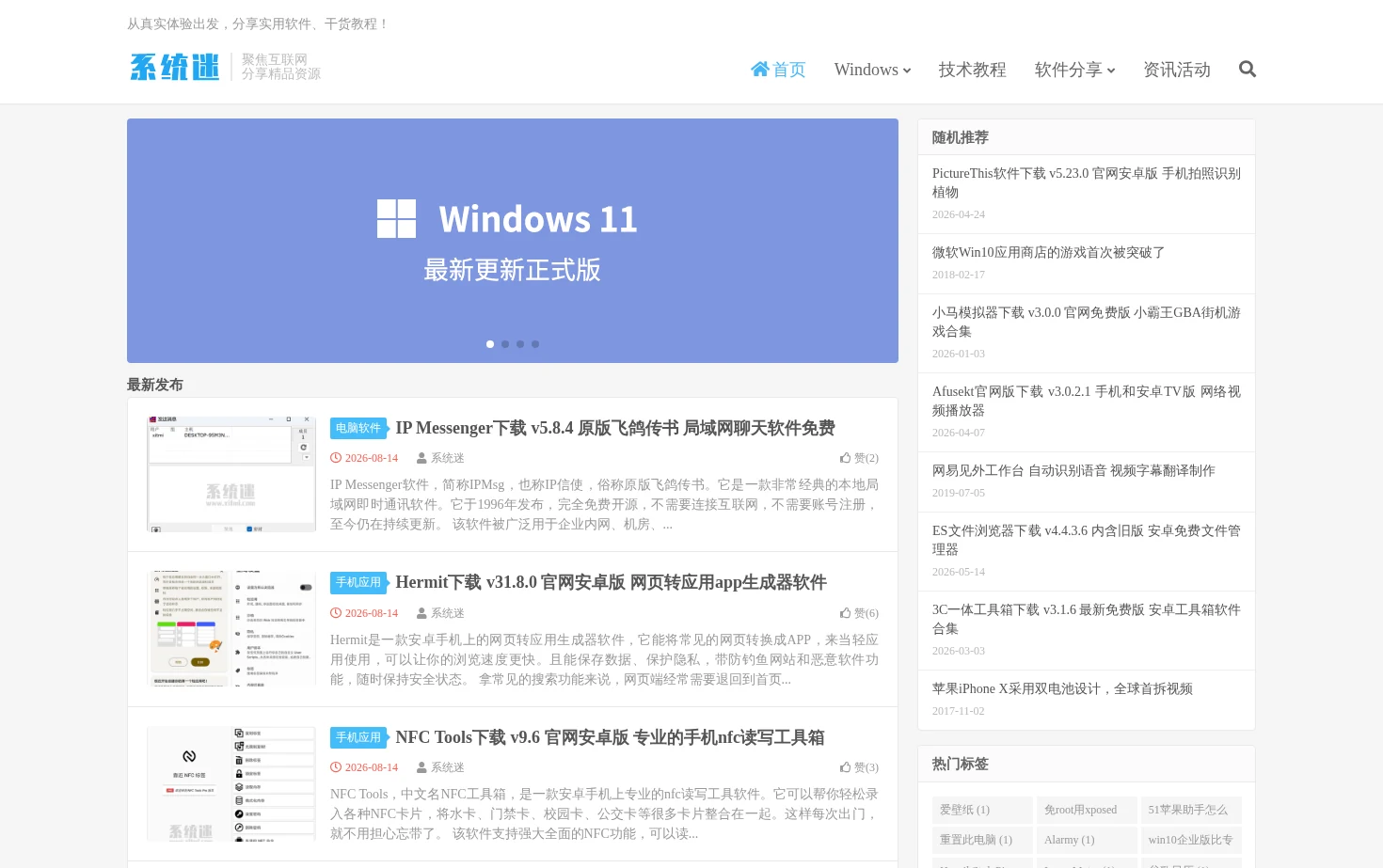The width and height of the screenshot is (1383, 868).
Task: Open the site search magnifier icon
Action: coord(1248,69)
